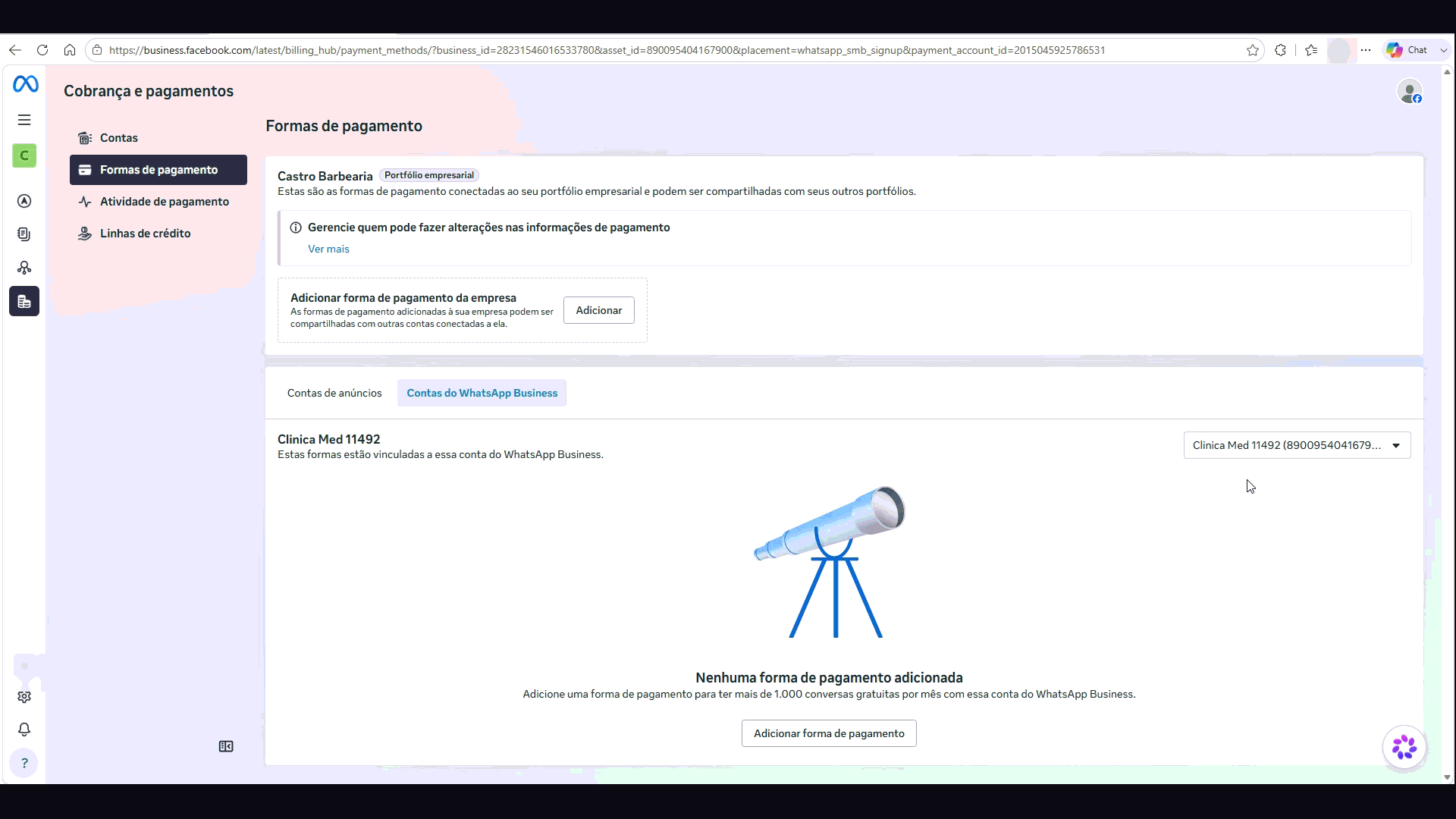The width and height of the screenshot is (1456, 819).
Task: Open the hamburger menu in left rail
Action: pyautogui.click(x=24, y=120)
